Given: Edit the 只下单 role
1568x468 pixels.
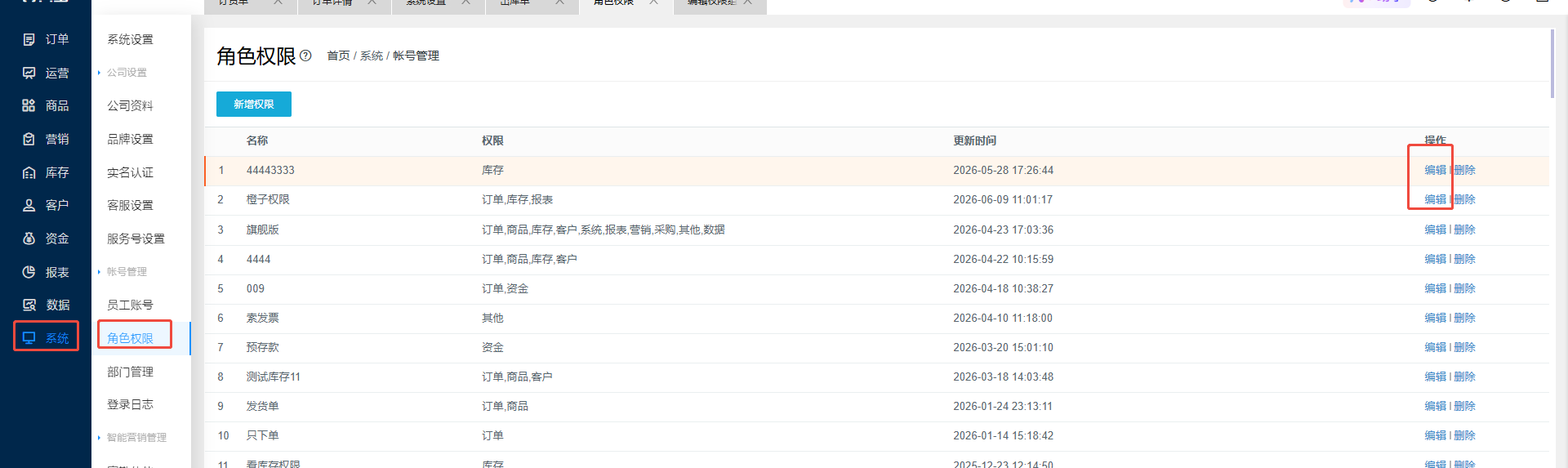Looking at the screenshot, I should click(x=1435, y=435).
